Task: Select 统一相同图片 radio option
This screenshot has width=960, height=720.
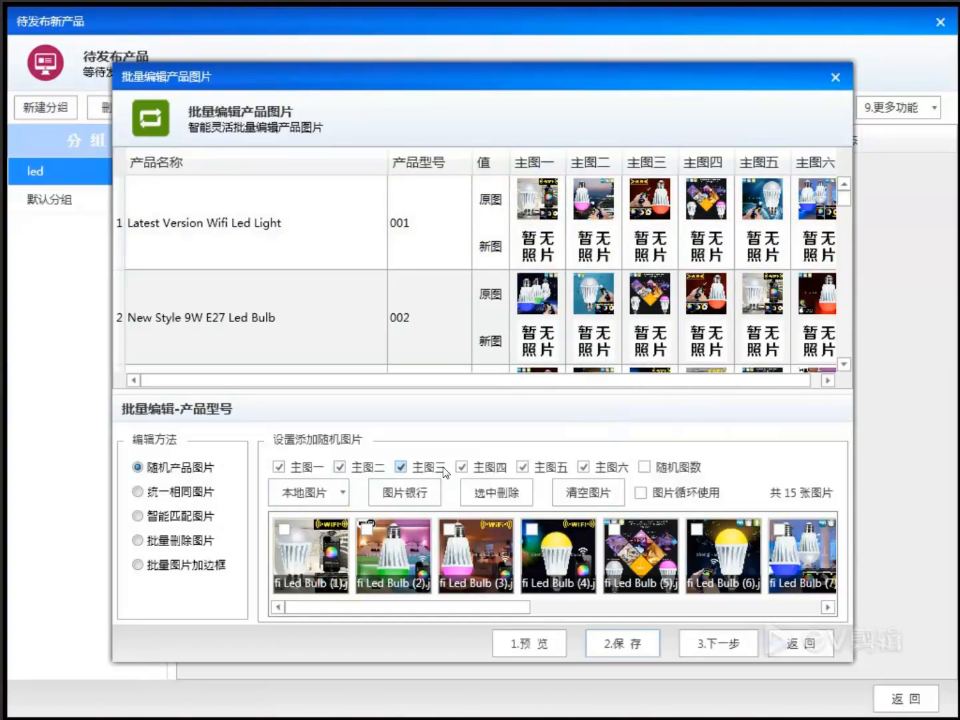Action: (174, 492)
